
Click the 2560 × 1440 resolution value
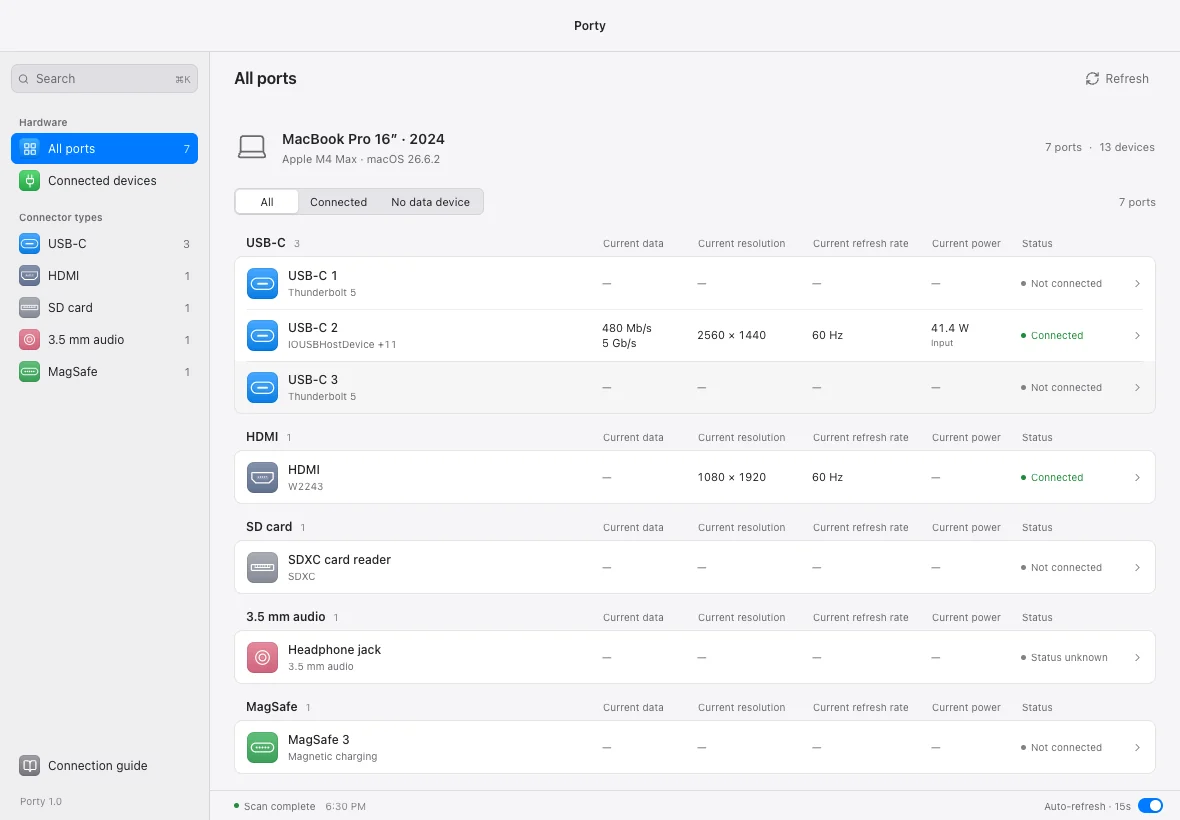tap(731, 336)
